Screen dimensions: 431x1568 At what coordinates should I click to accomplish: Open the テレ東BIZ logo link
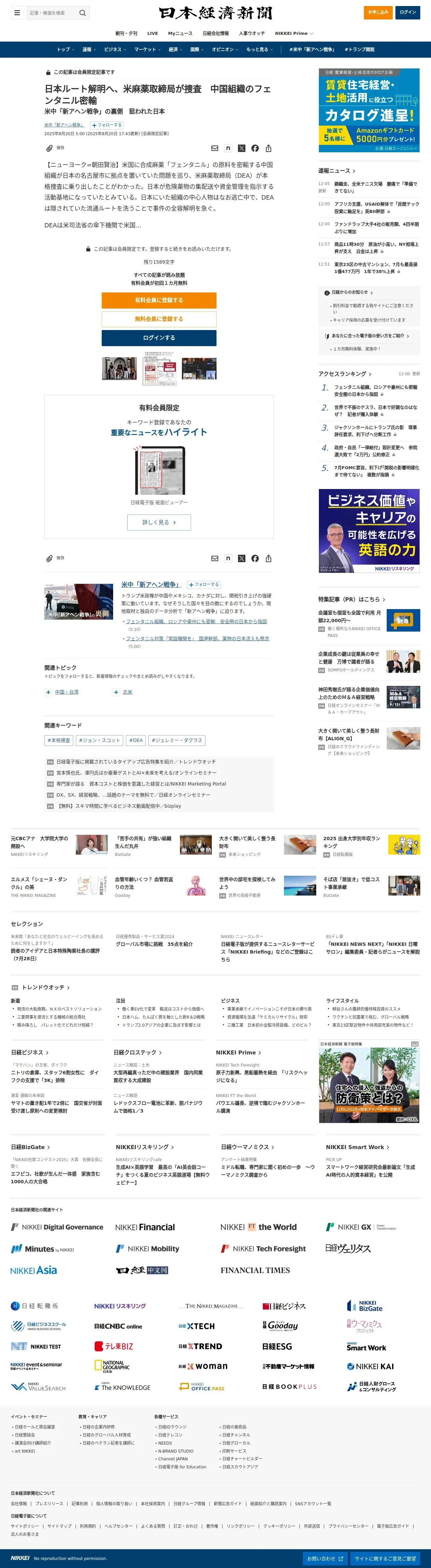(x=113, y=1346)
